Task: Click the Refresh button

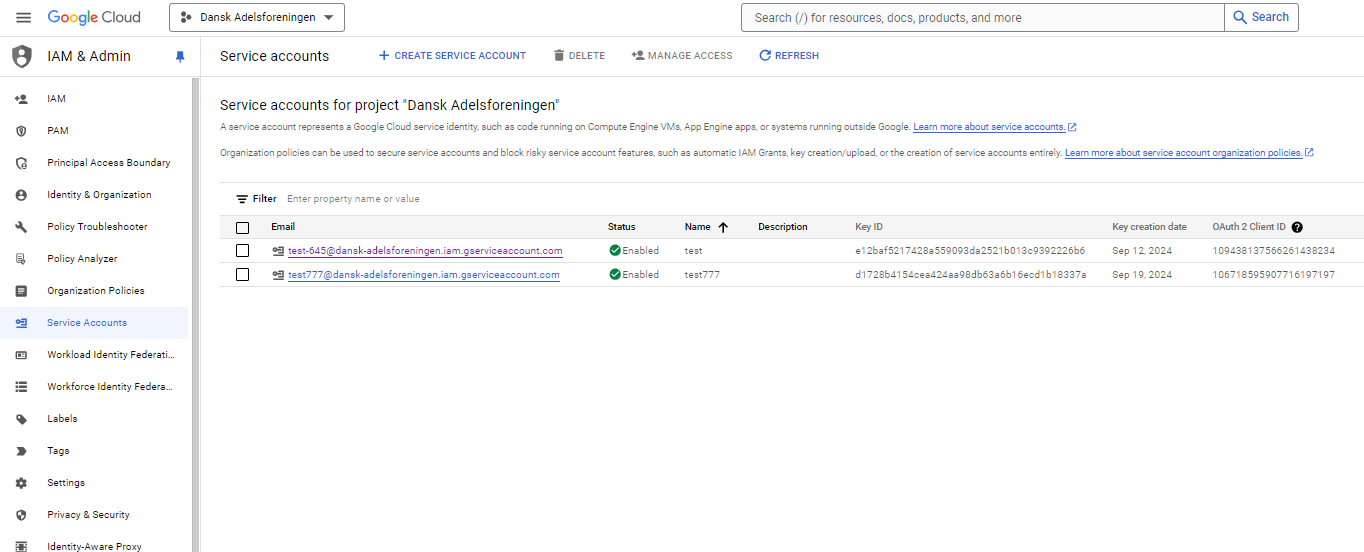Action: (789, 56)
